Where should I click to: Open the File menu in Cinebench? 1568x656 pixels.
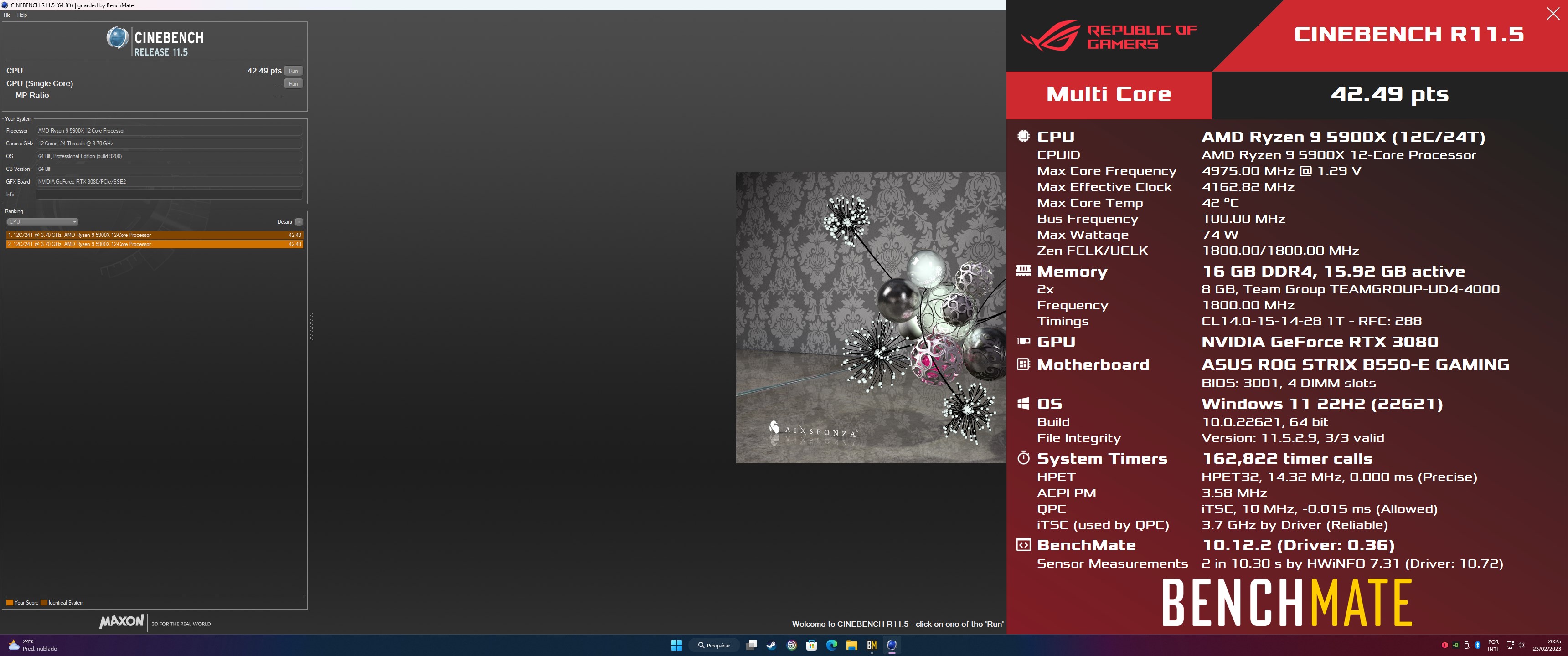pos(7,15)
